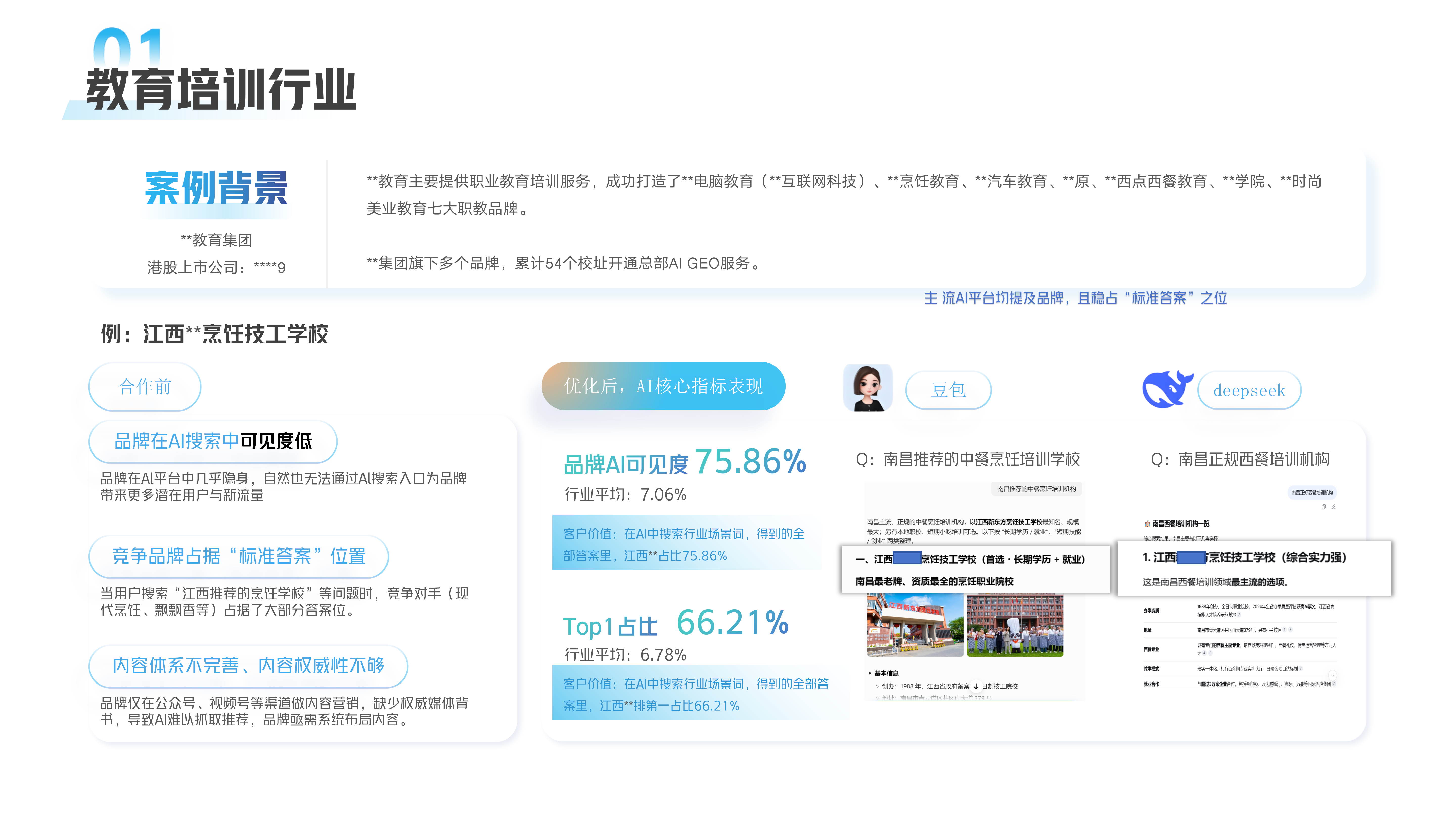This screenshot has height=819, width=1456.
Task: Click the 竞争品牌占据“标准答案”位置 heading pill
Action: tap(239, 556)
